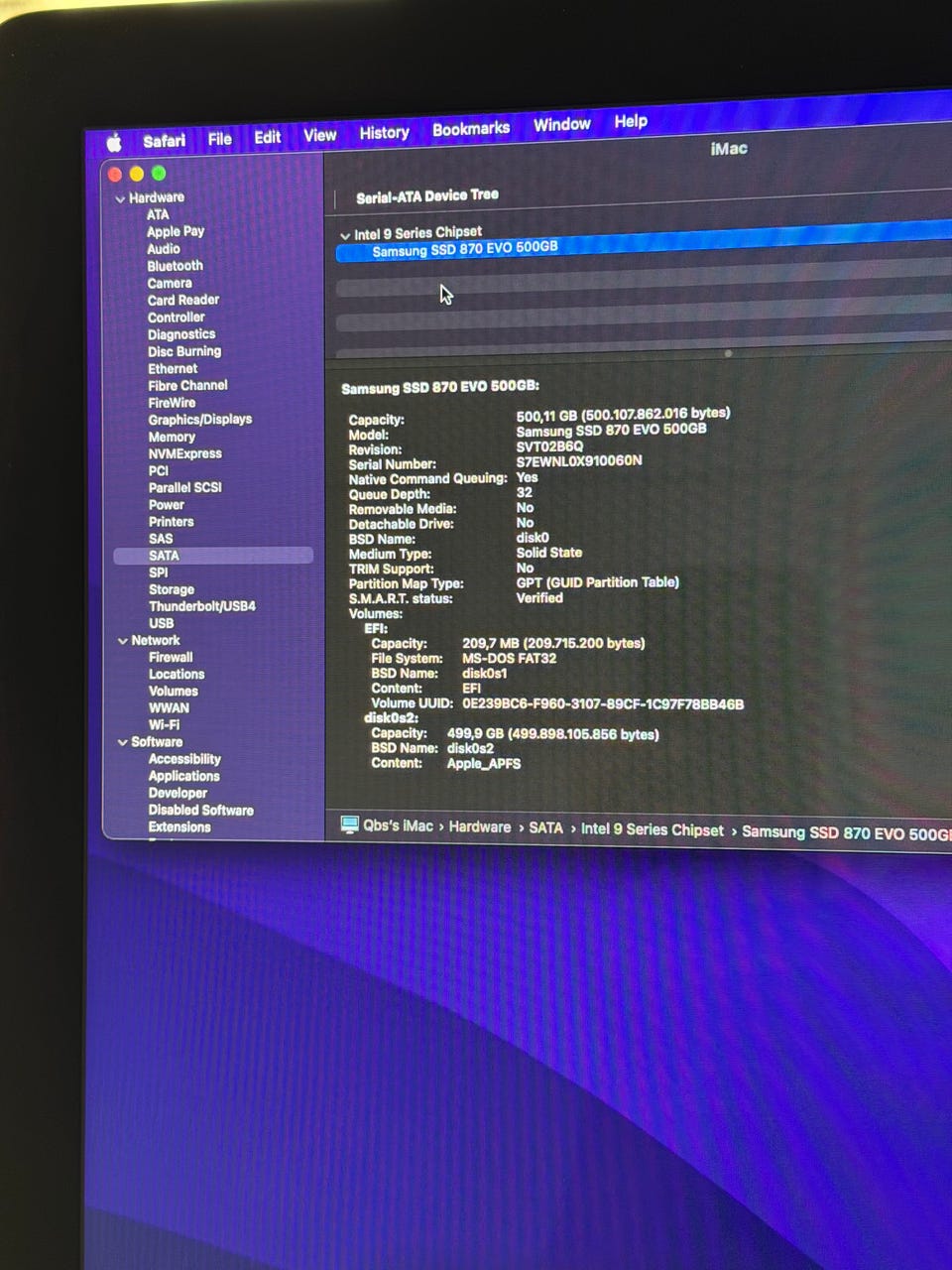Screen dimensions: 952x1270
Task: Select FireWire in the sidebar
Action: click(x=172, y=403)
